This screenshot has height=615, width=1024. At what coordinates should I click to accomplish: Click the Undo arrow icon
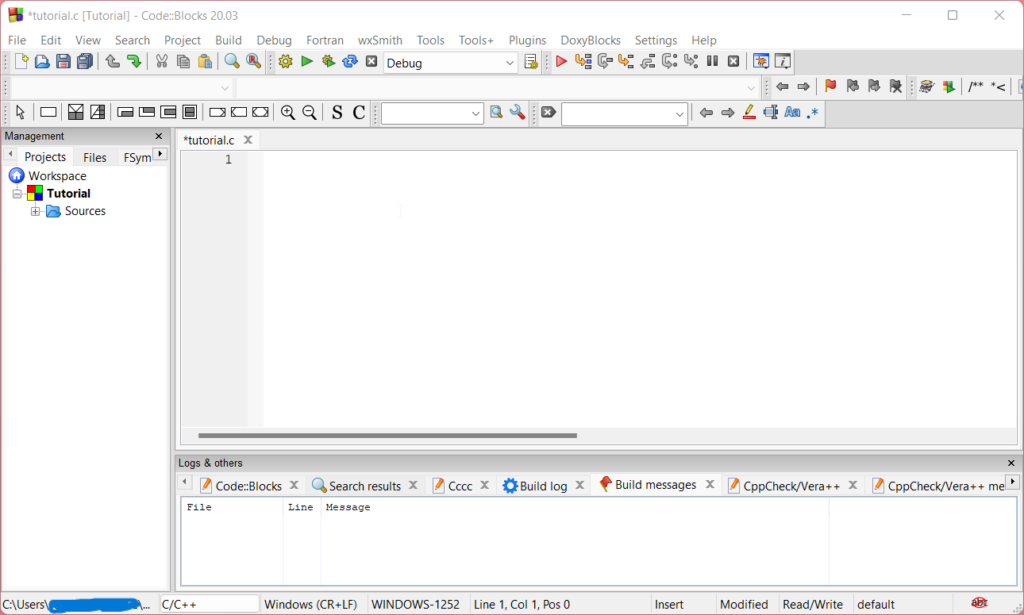click(x=112, y=61)
